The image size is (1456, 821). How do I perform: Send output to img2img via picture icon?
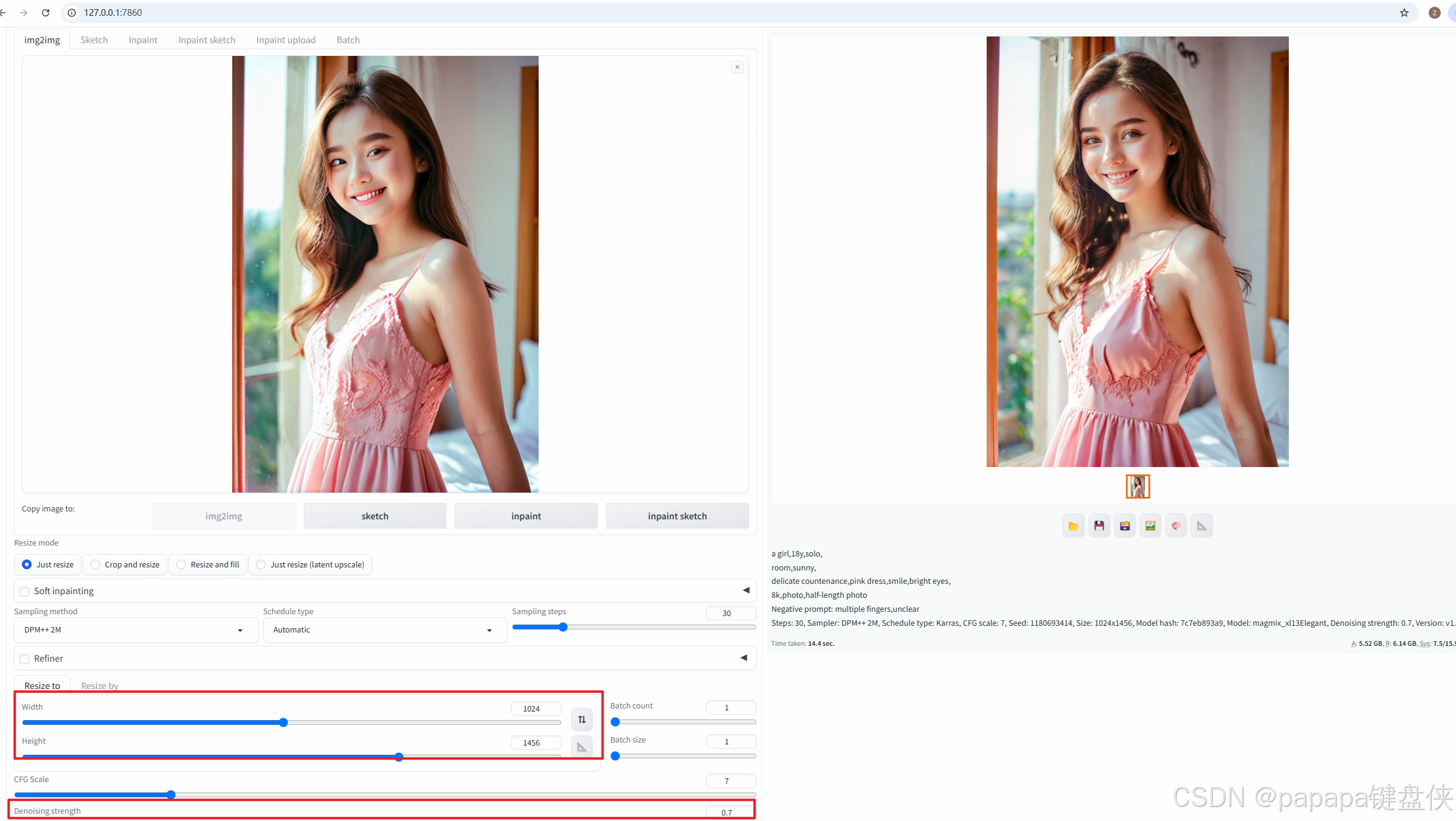point(1150,526)
